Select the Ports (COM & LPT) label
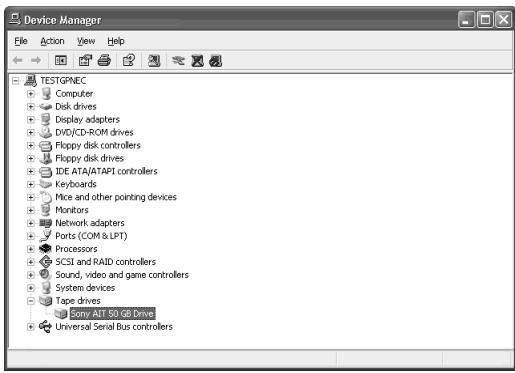The width and height of the screenshot is (515, 373). coord(91,236)
